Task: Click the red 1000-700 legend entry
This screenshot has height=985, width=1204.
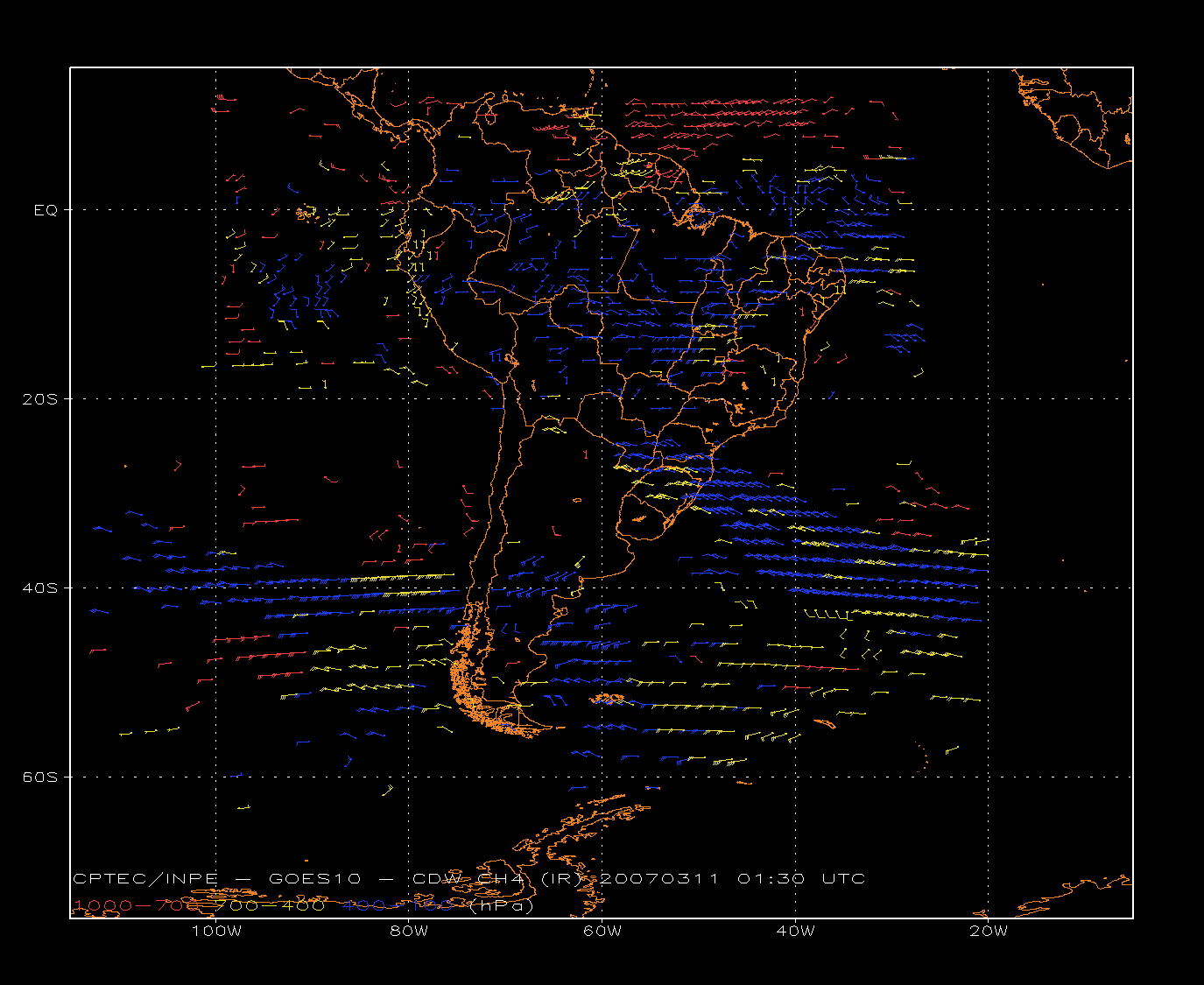Action: pos(137,905)
